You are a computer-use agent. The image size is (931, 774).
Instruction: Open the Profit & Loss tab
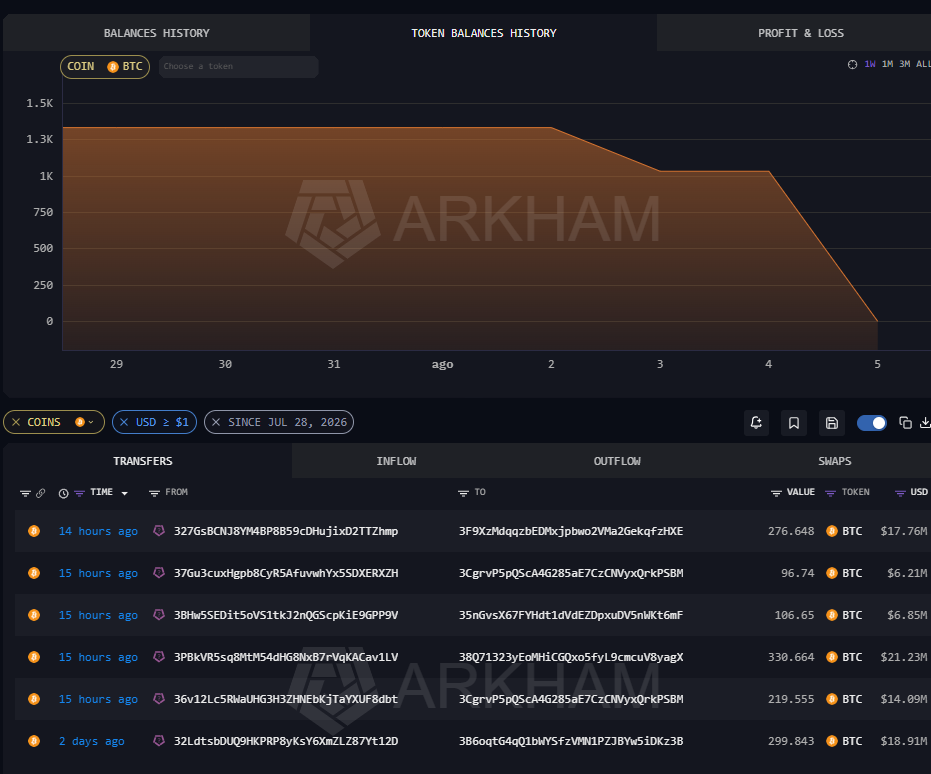pyautogui.click(x=800, y=33)
